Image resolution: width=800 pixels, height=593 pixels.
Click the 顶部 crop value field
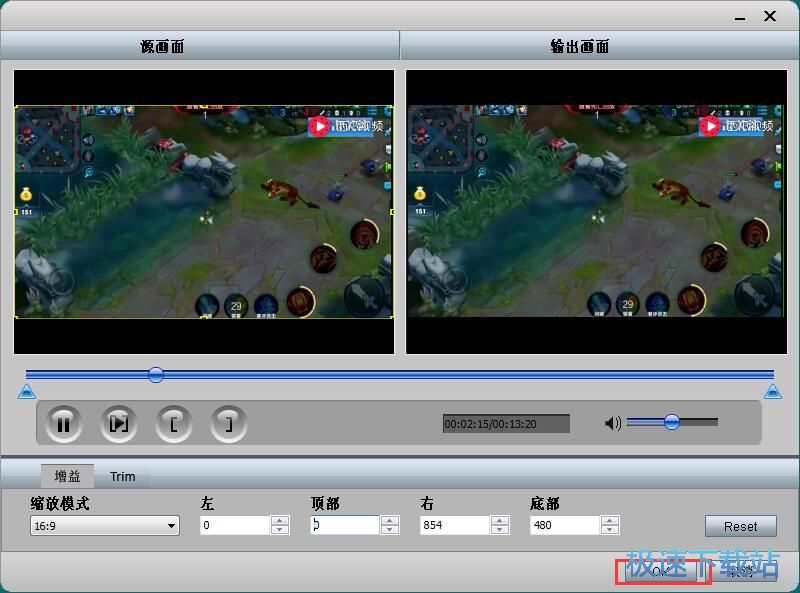(345, 525)
